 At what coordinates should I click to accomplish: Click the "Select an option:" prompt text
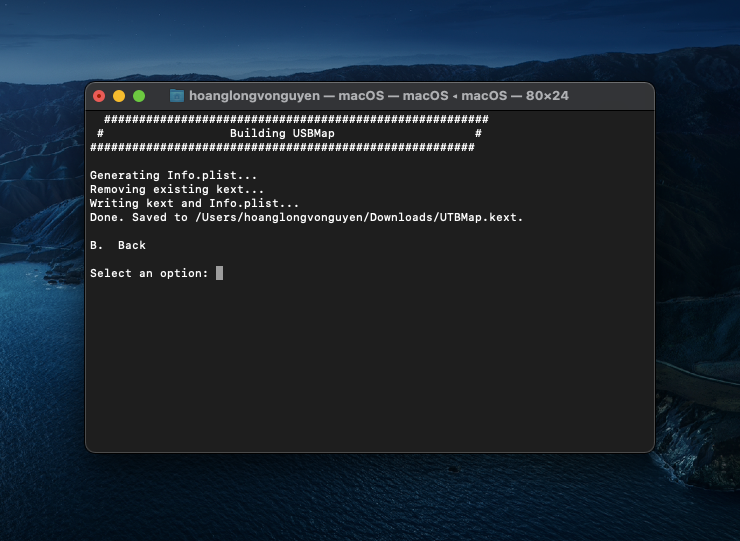149,273
